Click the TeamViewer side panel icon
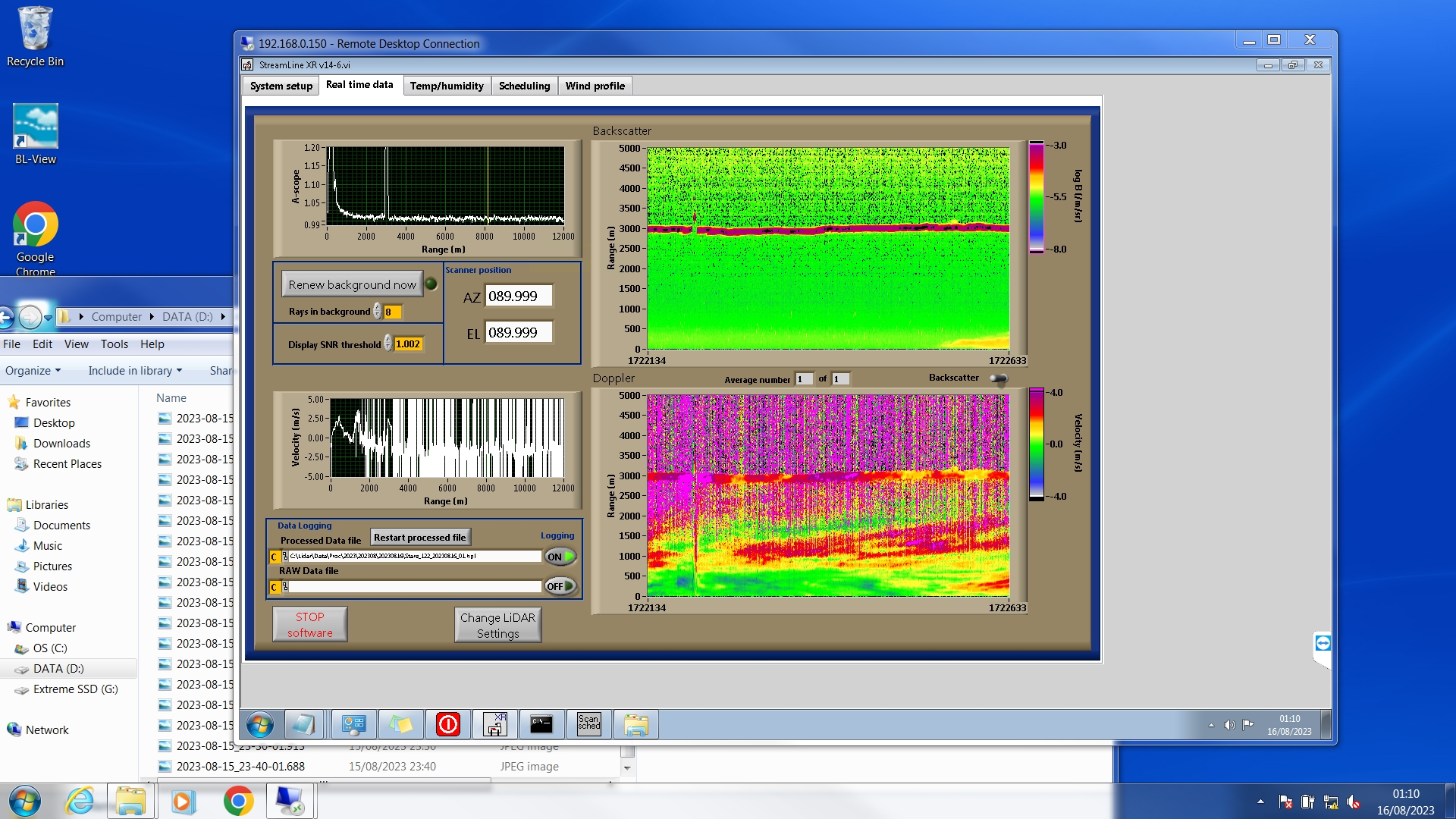 tap(1323, 644)
